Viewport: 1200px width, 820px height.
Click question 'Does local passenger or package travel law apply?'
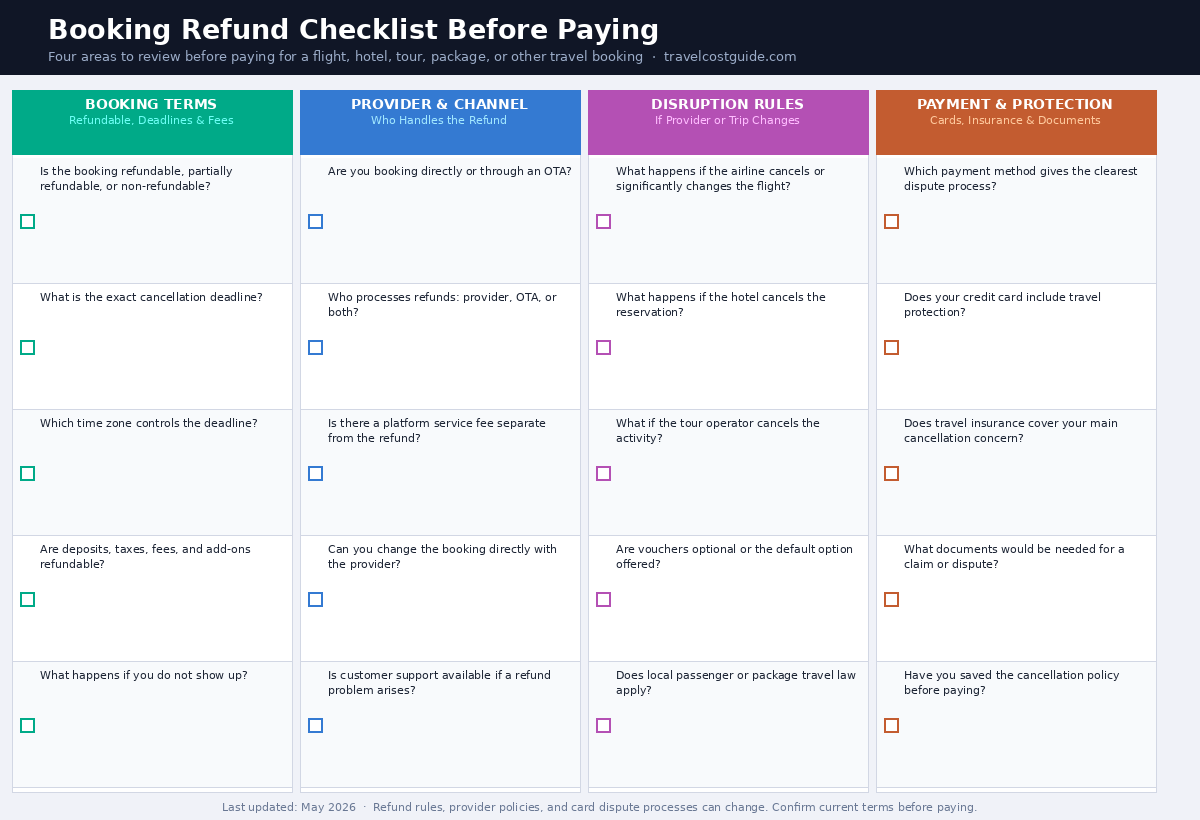[x=736, y=683]
